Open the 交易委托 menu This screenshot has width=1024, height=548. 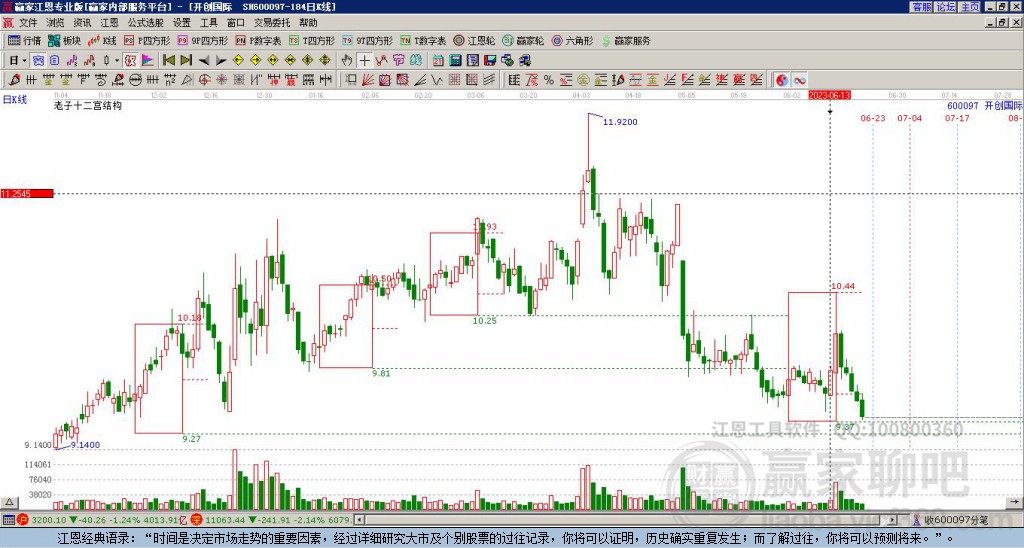click(x=272, y=23)
